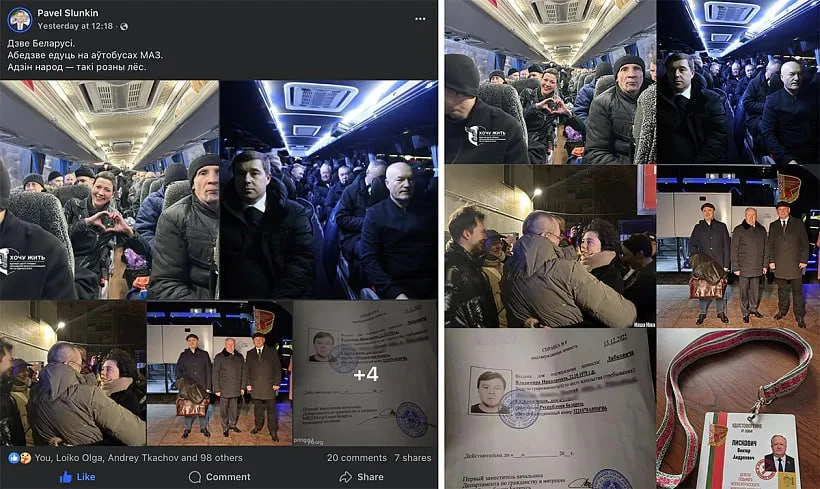Open the three-dot post options menu

click(x=420, y=19)
